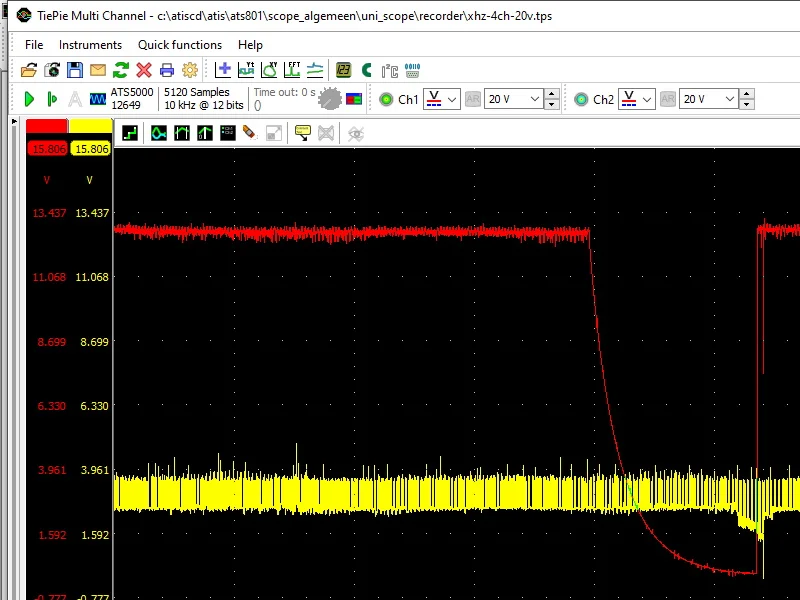Image resolution: width=800 pixels, height=600 pixels.
Task: Select the red channel axis color header
Action: (x=46, y=126)
